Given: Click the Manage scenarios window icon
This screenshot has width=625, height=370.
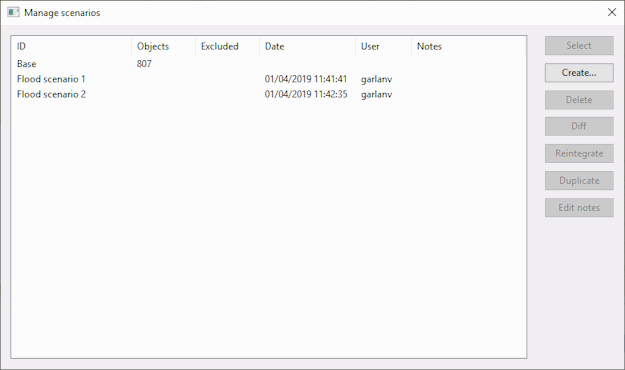Looking at the screenshot, I should (x=13, y=12).
